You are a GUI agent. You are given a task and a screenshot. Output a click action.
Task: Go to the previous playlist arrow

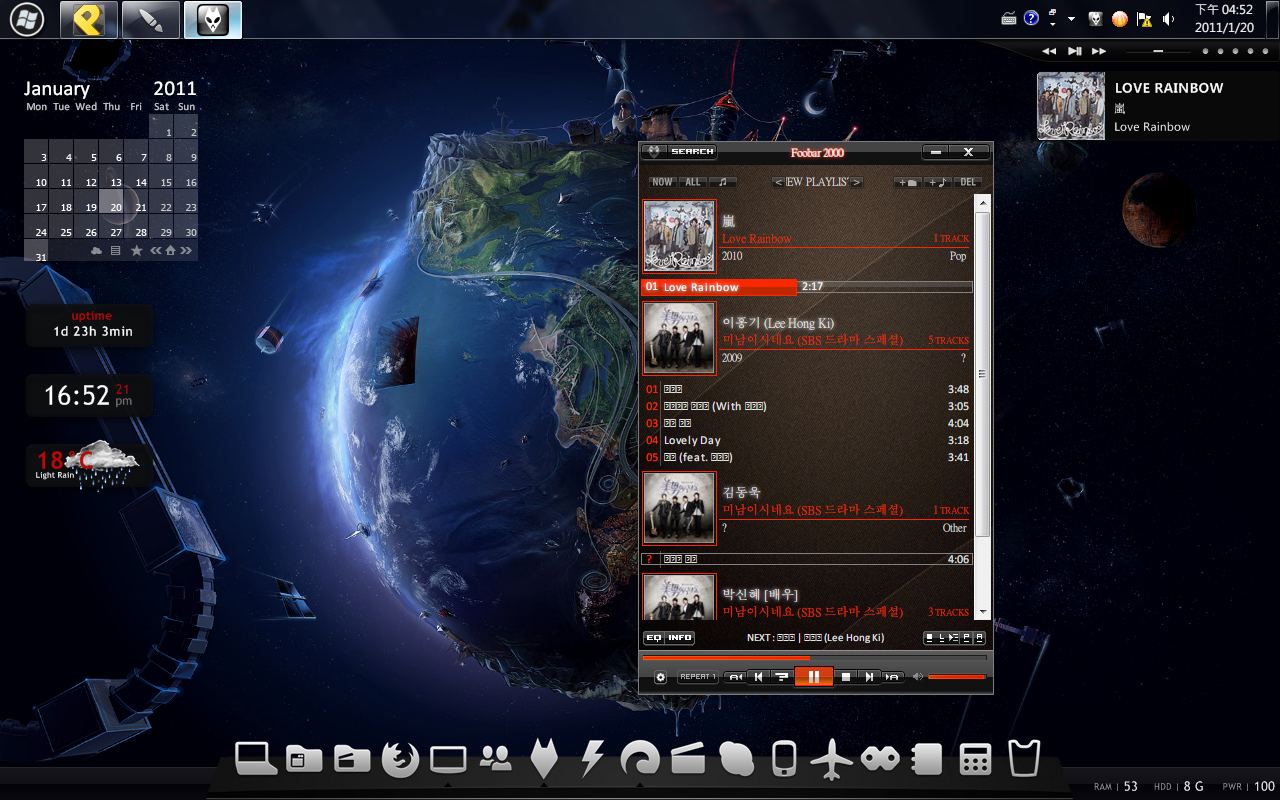[777, 182]
